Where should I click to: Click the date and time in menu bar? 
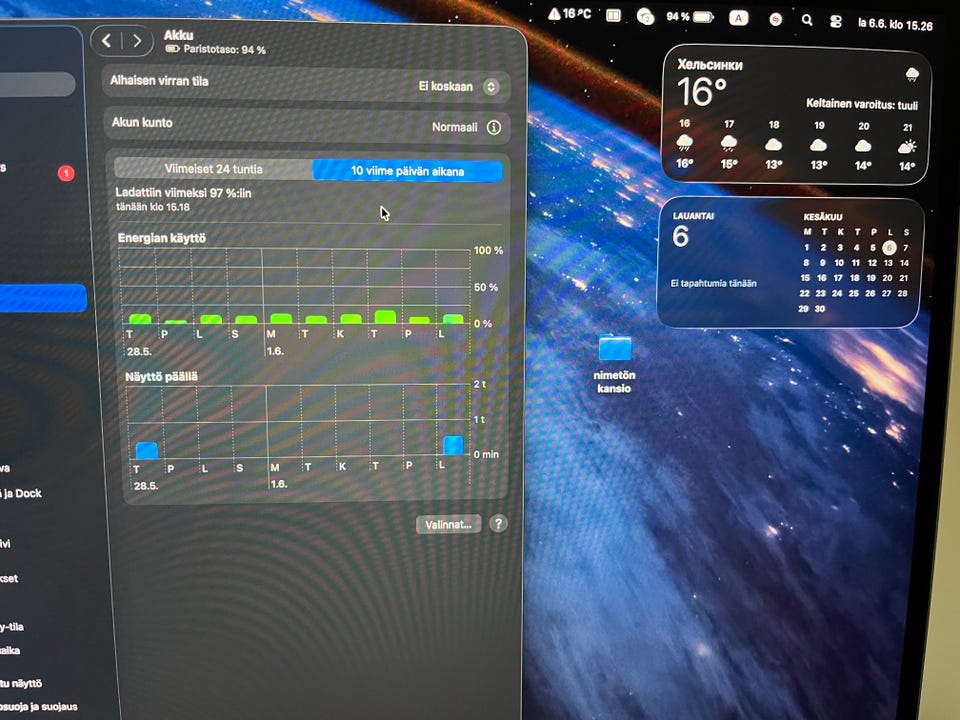click(x=894, y=24)
